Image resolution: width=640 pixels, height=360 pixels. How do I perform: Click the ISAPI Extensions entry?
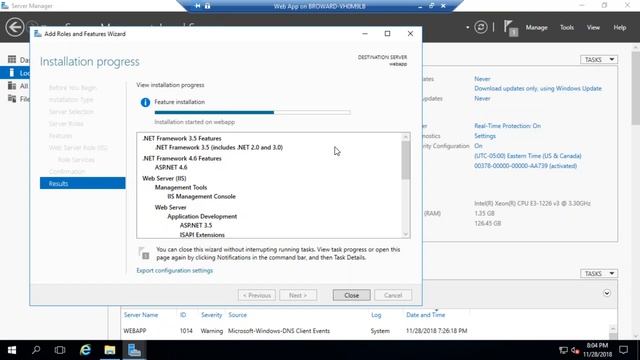[202, 235]
